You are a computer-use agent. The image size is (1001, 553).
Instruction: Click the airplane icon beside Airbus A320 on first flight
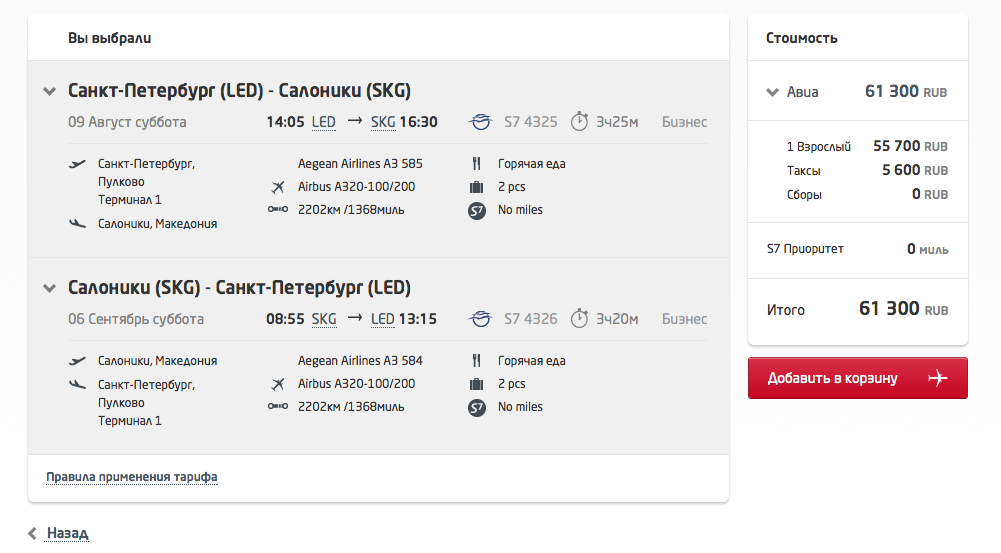(x=278, y=187)
